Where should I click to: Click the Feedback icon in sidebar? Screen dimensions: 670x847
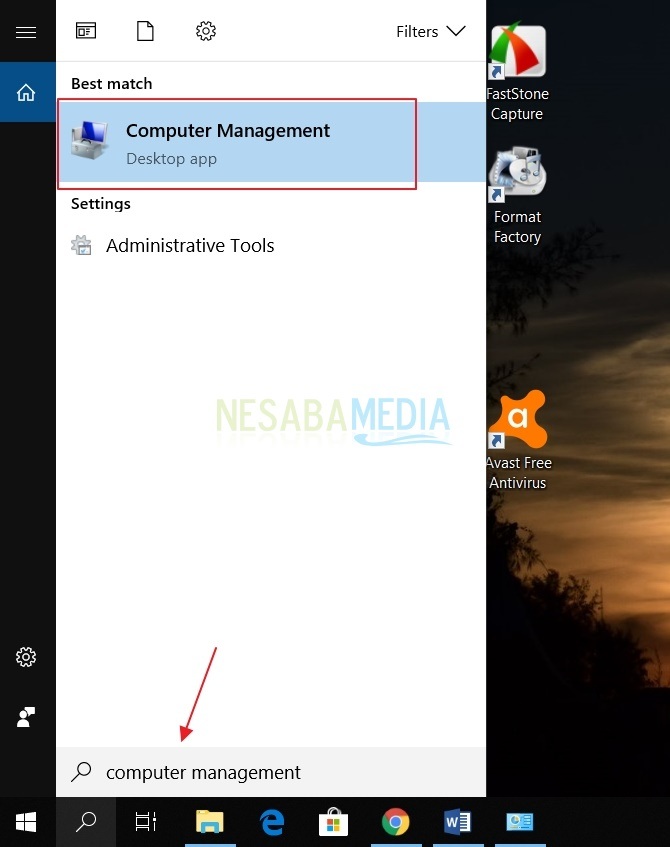(x=26, y=717)
